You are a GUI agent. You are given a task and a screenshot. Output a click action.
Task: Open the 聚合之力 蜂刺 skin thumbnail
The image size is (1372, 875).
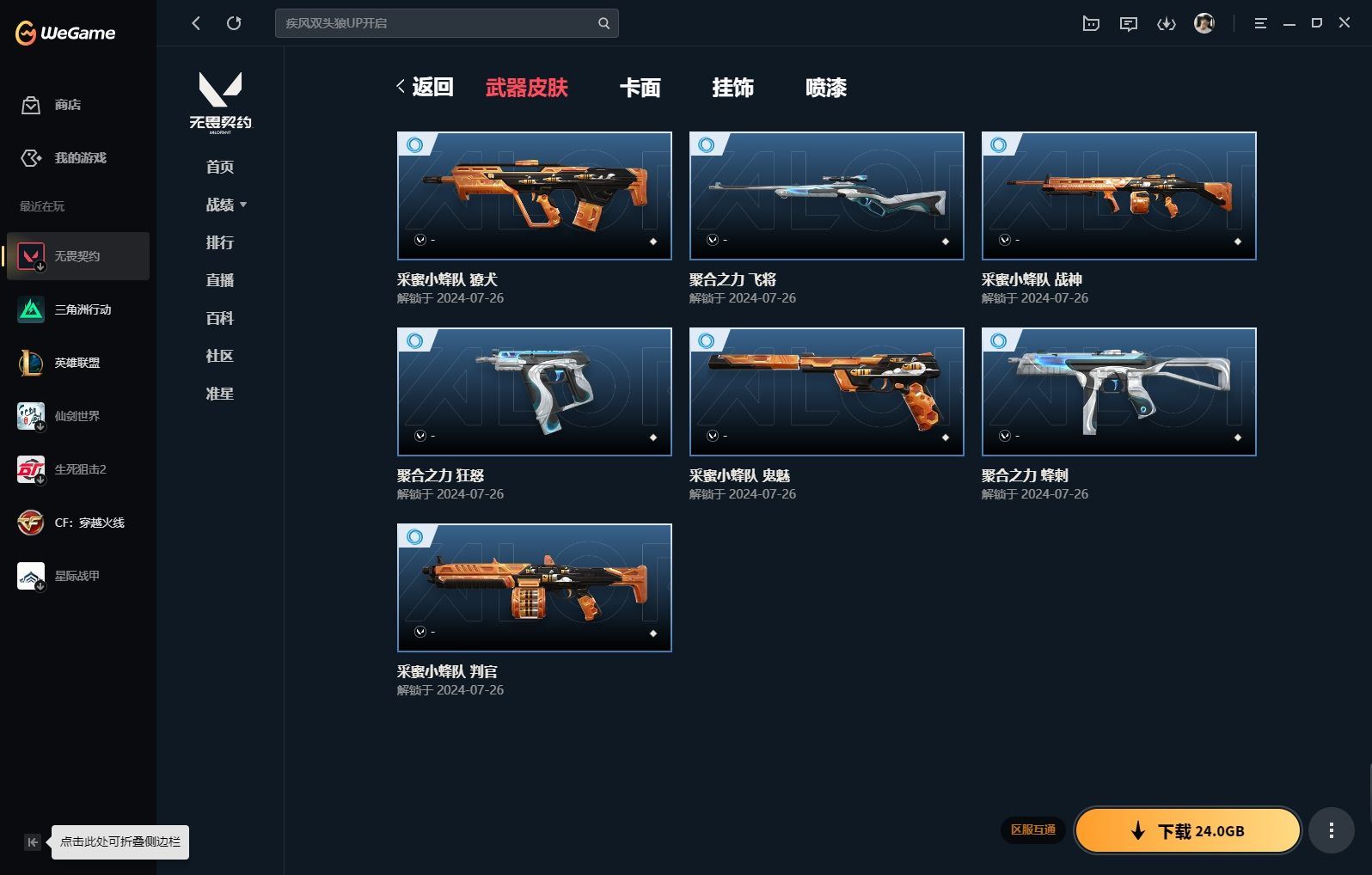tap(1119, 392)
